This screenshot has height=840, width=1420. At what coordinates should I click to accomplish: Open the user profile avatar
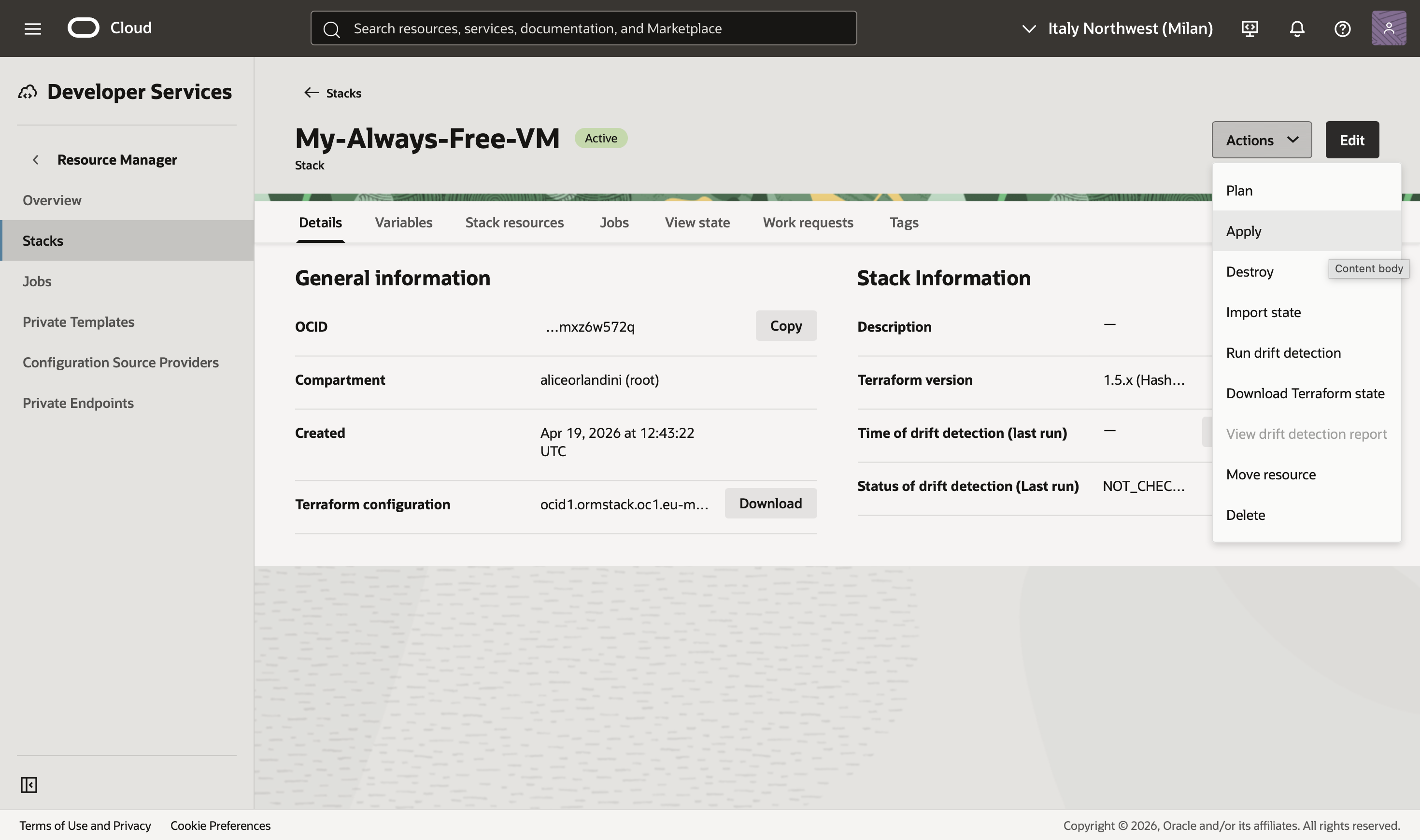[1388, 28]
